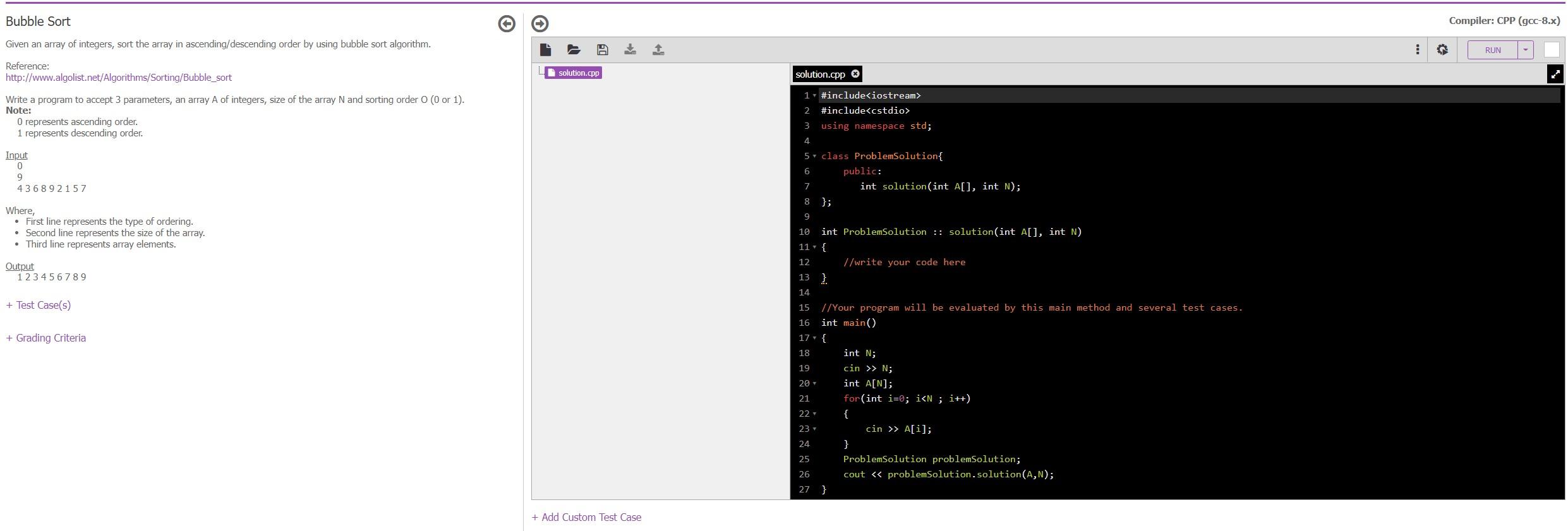Viewport: 1568px width, 531px height.
Task: Go to the previous problem arrow
Action: pos(507,23)
